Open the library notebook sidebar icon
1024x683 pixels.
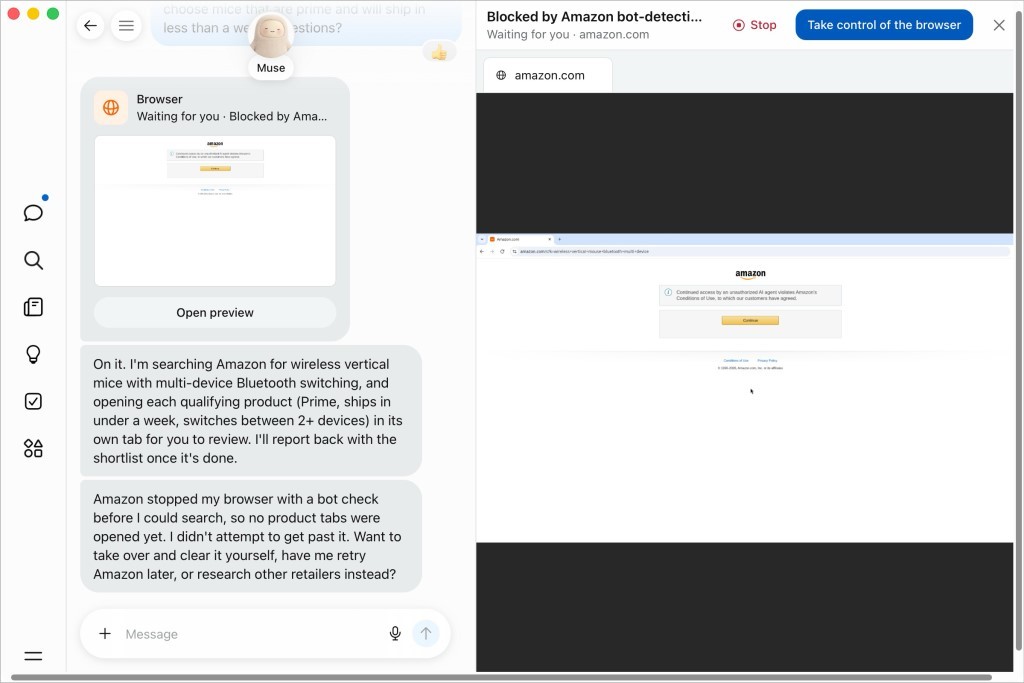pyautogui.click(x=33, y=307)
